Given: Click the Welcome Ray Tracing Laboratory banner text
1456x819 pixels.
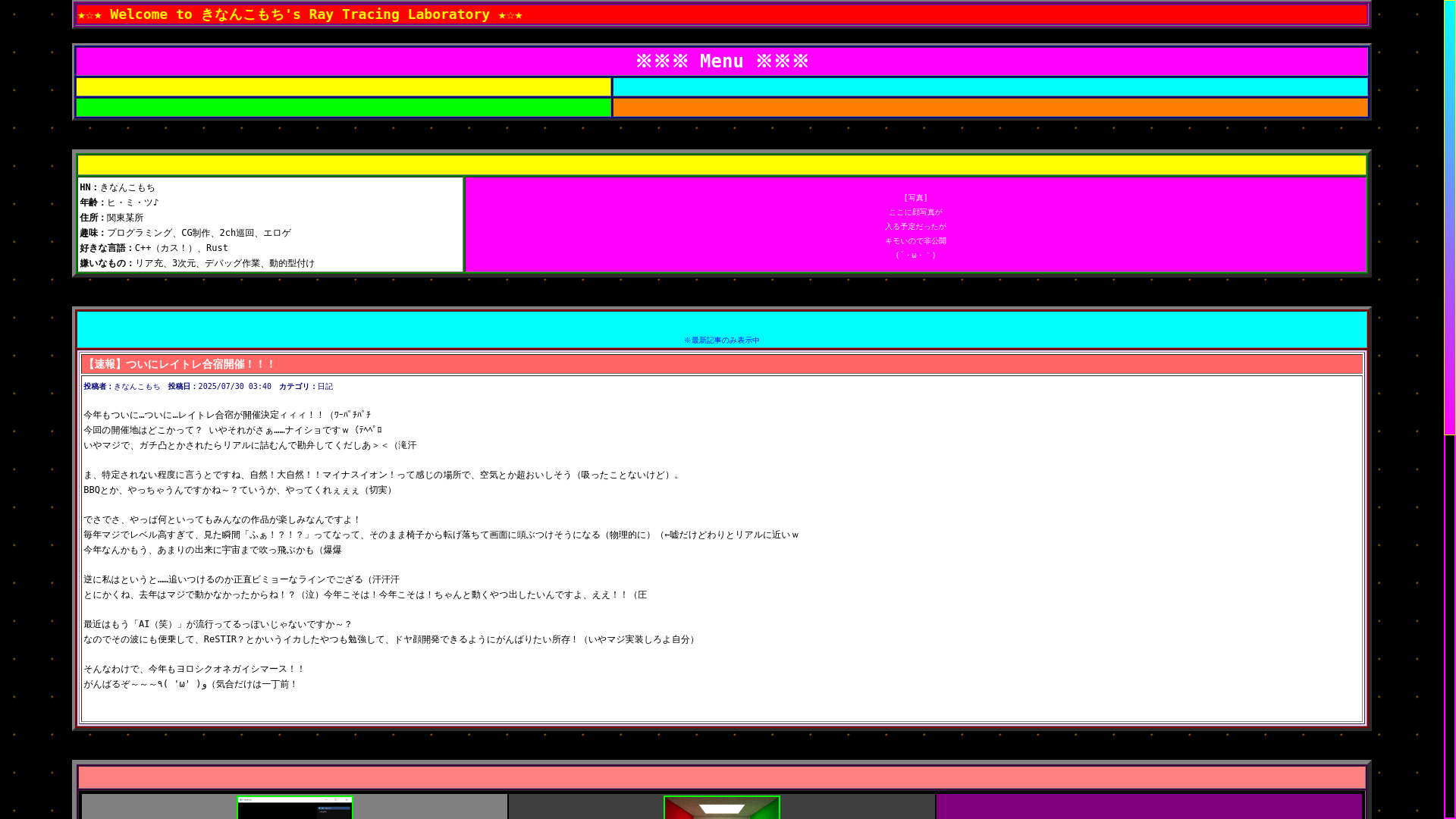Looking at the screenshot, I should point(300,14).
